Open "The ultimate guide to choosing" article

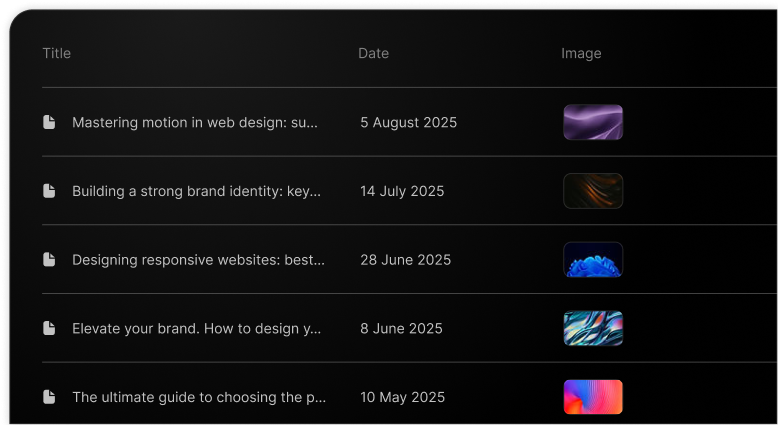[198, 397]
